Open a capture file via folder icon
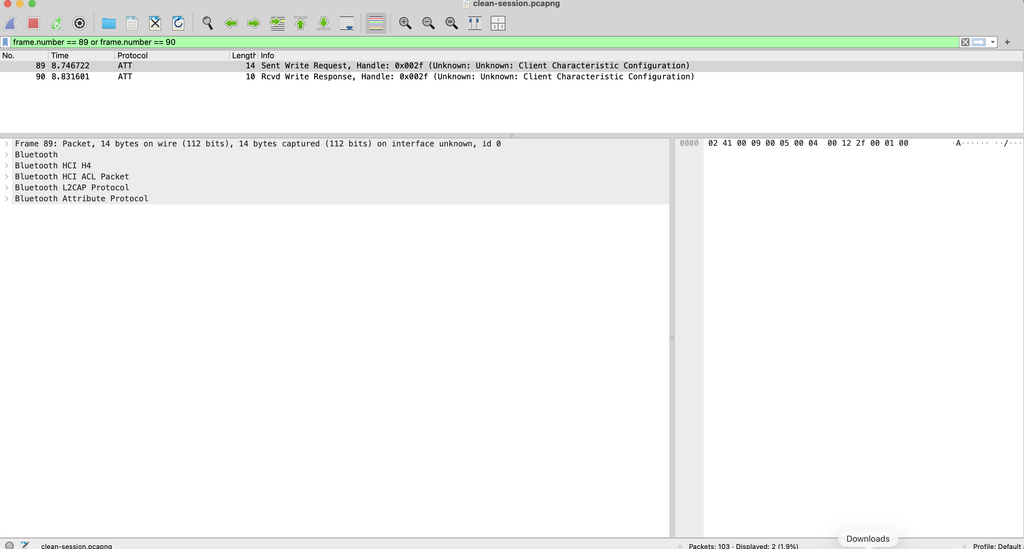This screenshot has width=1024, height=549. pos(108,24)
